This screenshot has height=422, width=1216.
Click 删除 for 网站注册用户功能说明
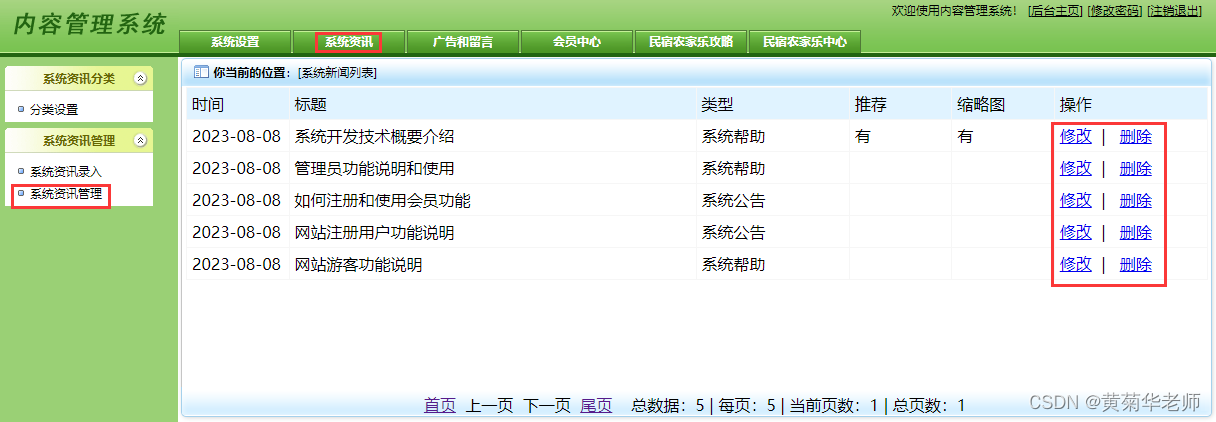[x=1136, y=232]
